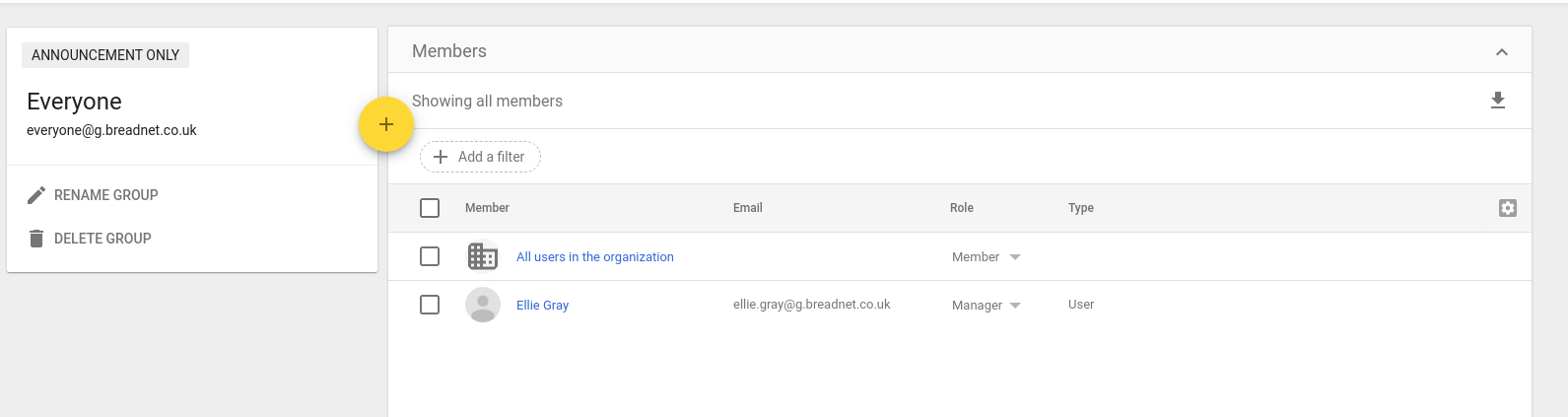
Task: Click the trash icon for delete group
Action: tap(36, 239)
